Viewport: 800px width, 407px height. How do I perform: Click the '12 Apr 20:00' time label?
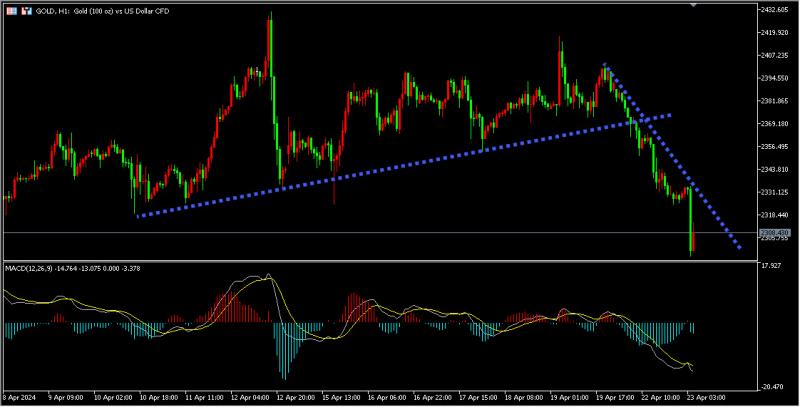(x=295, y=397)
